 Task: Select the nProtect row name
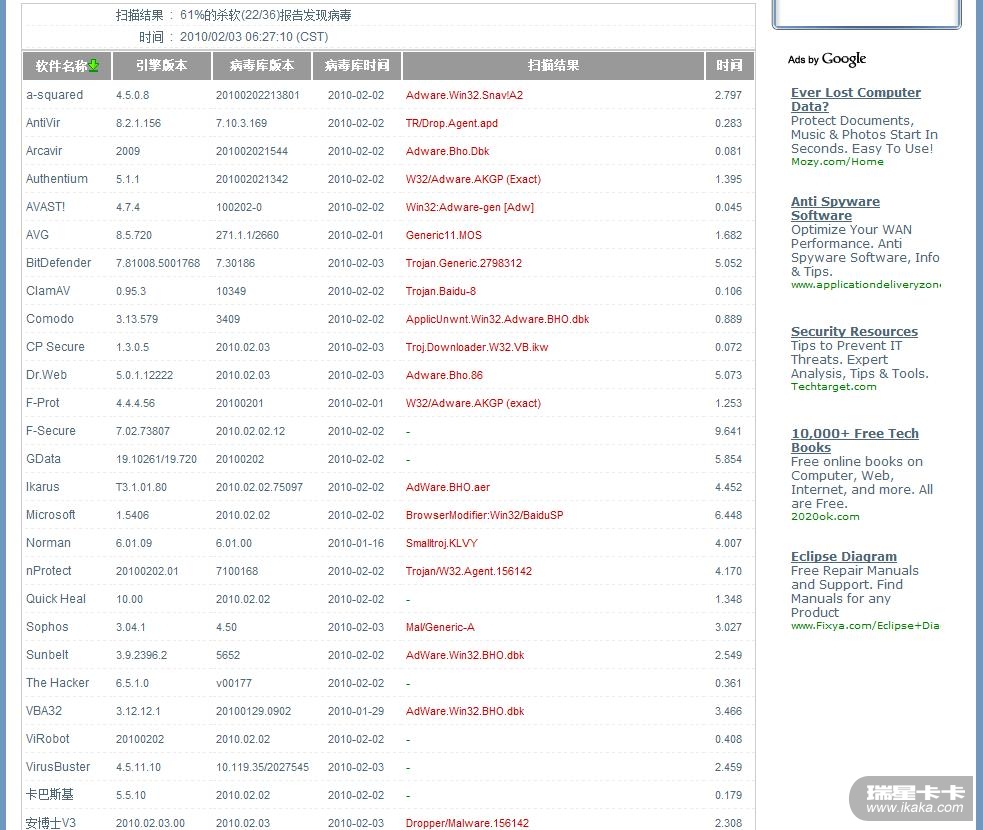pos(49,571)
